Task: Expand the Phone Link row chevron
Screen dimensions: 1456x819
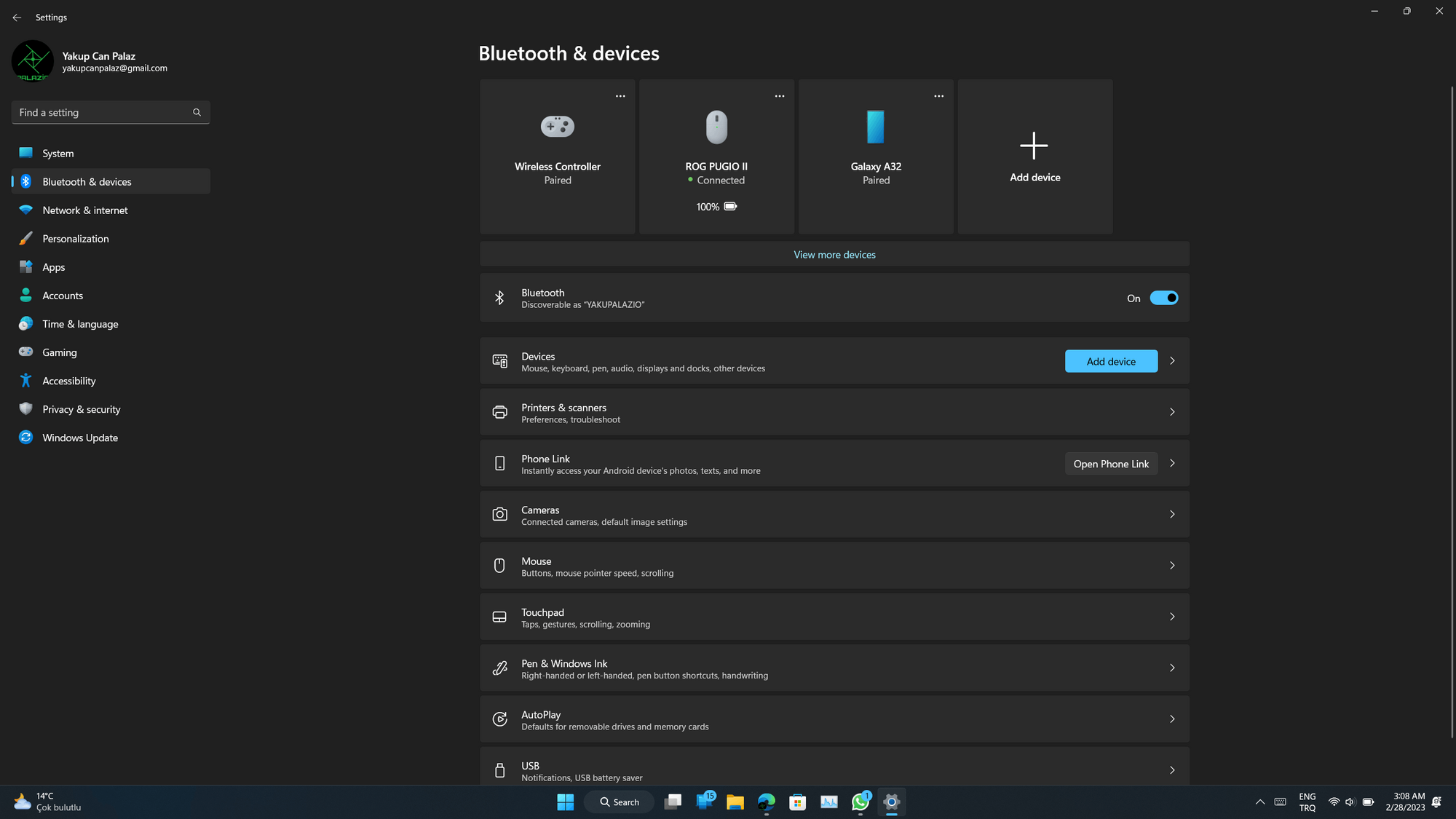Action: [1172, 463]
